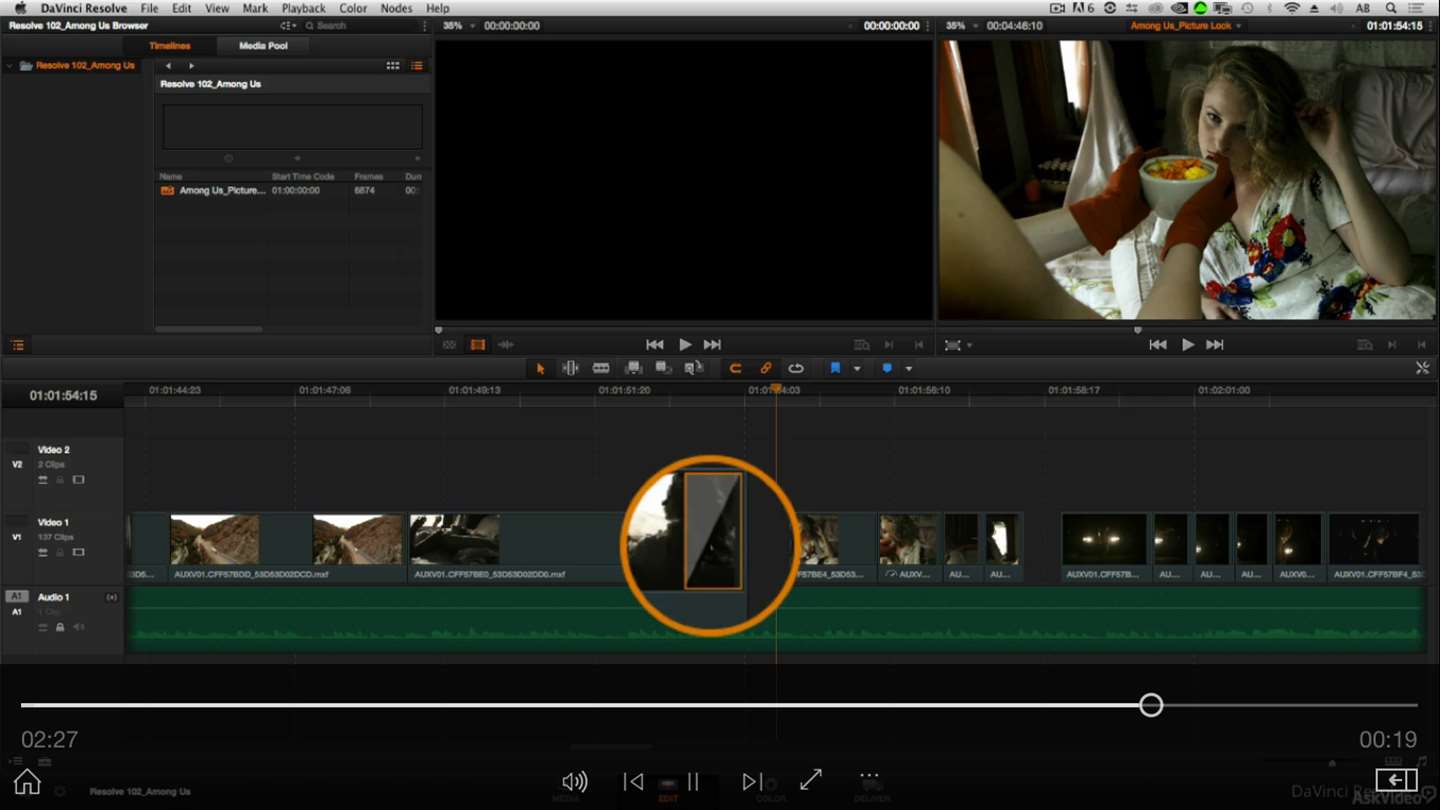Click the browser Search field
The image size is (1440, 810).
point(360,26)
